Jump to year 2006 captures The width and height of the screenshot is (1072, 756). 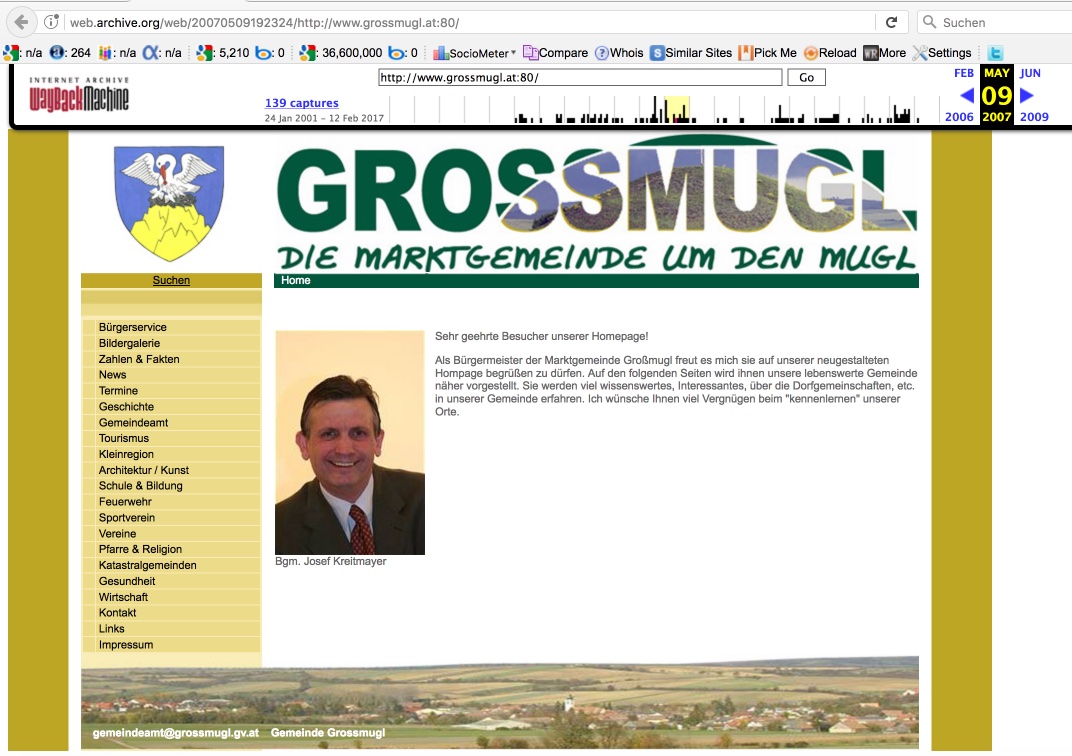(959, 117)
